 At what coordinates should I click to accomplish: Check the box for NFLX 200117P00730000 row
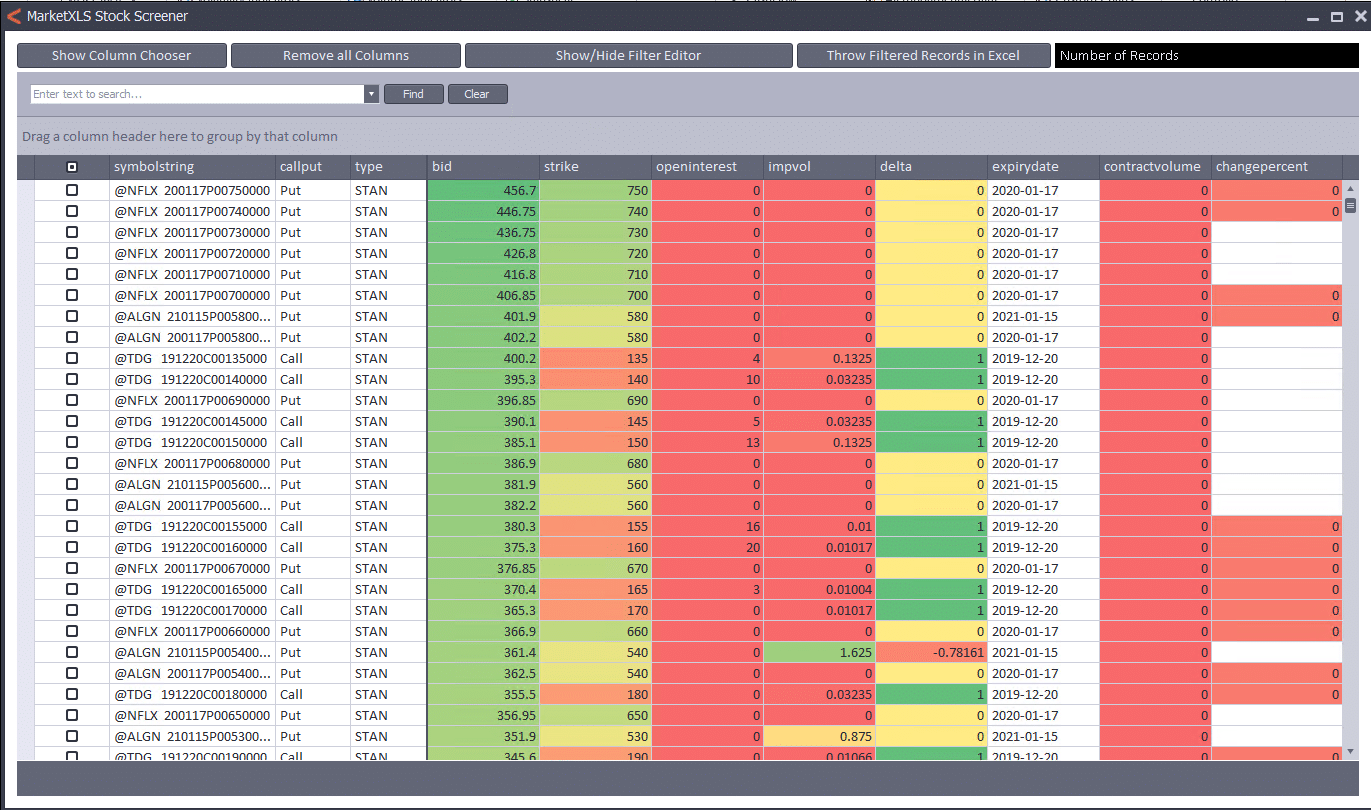[x=71, y=232]
